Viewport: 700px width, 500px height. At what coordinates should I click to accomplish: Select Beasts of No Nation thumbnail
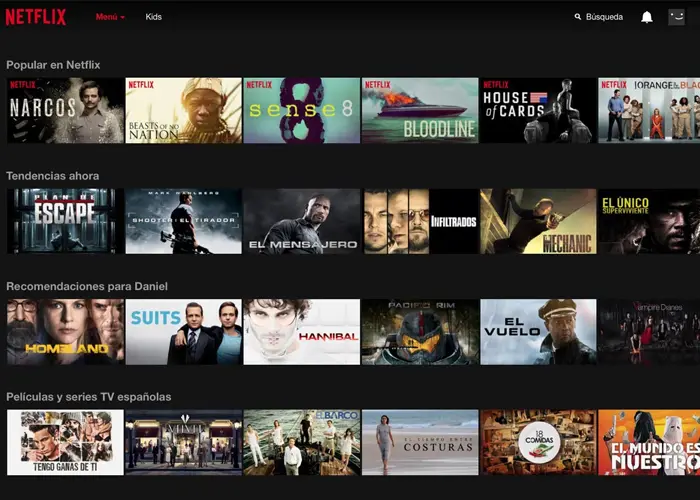[x=183, y=111]
